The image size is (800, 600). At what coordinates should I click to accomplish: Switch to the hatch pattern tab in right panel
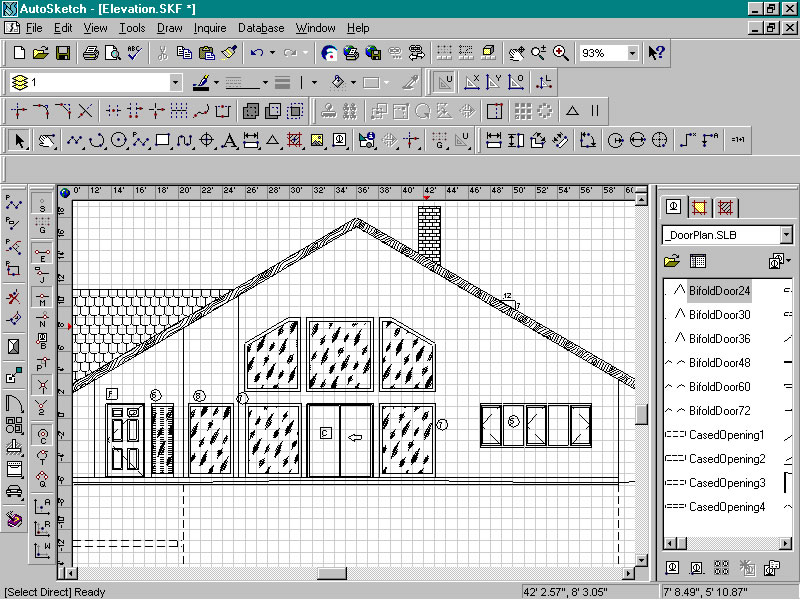click(725, 208)
